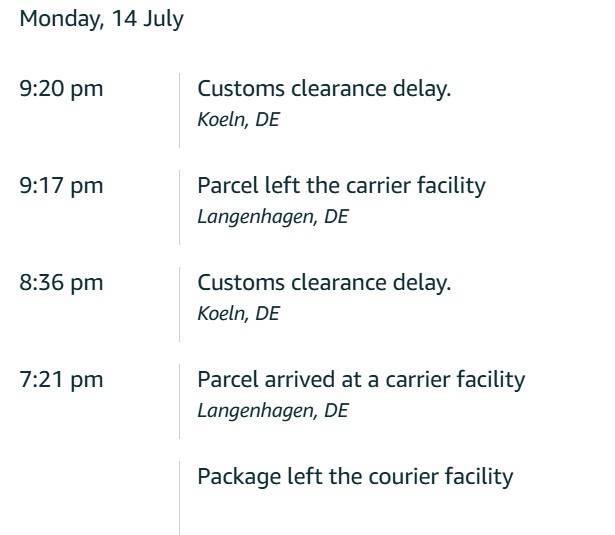This screenshot has height=535, width=615.
Task: Click timeline divider beside Package left courier facility
Action: 180,498
